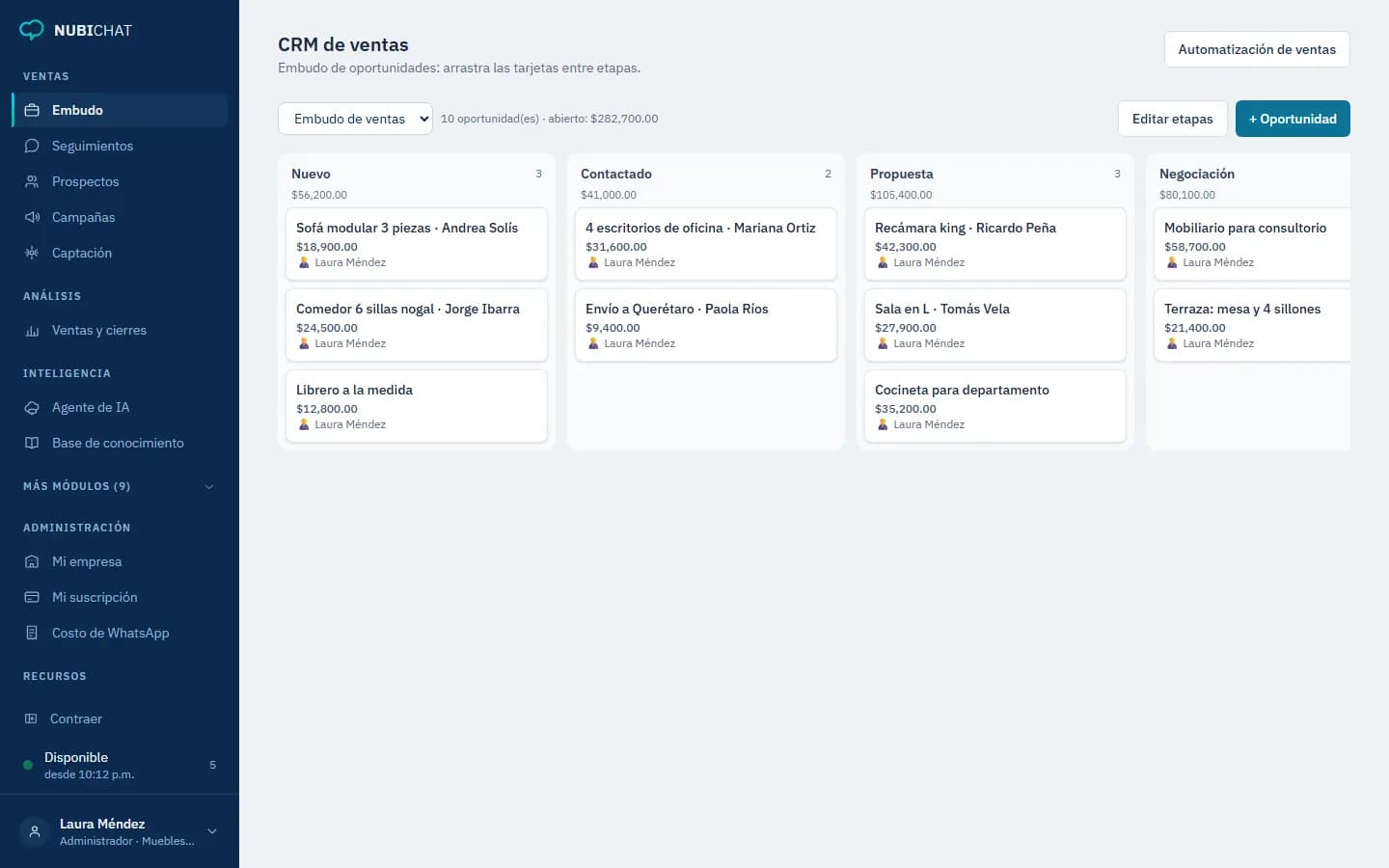Click the Agente de IA icon
Screen dimensions: 1389x868
(32, 407)
